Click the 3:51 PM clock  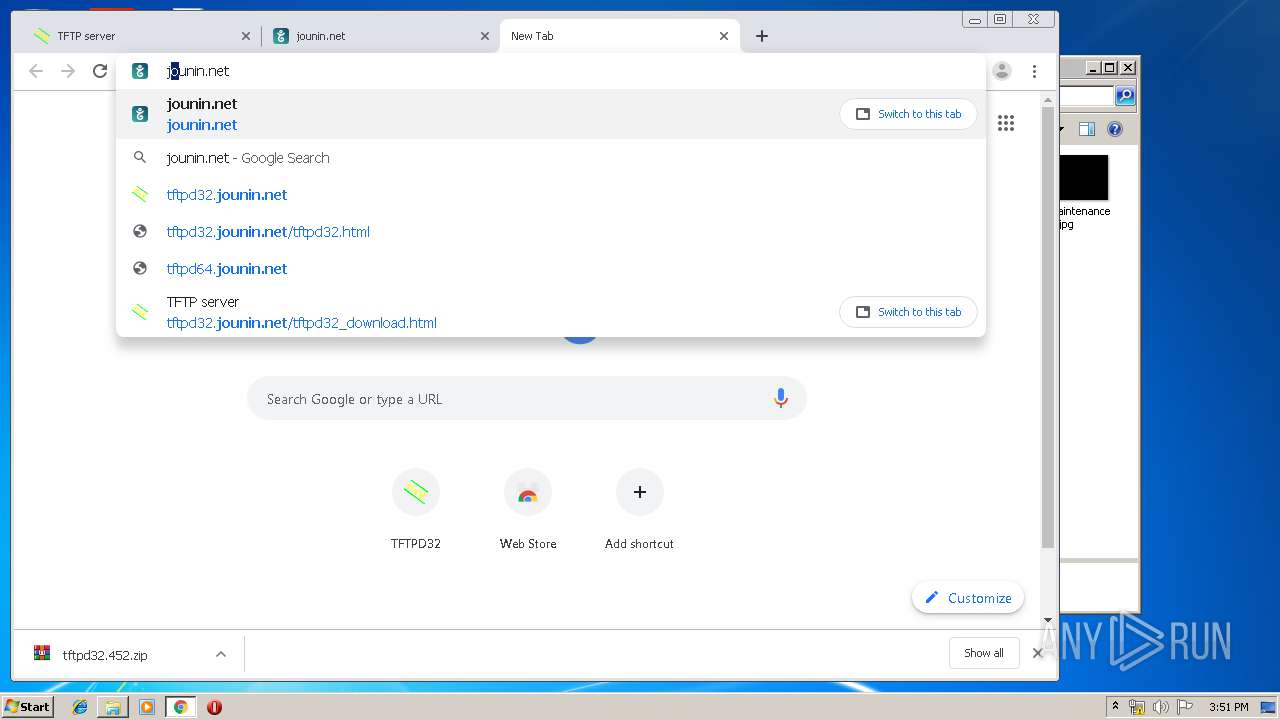pos(1229,707)
